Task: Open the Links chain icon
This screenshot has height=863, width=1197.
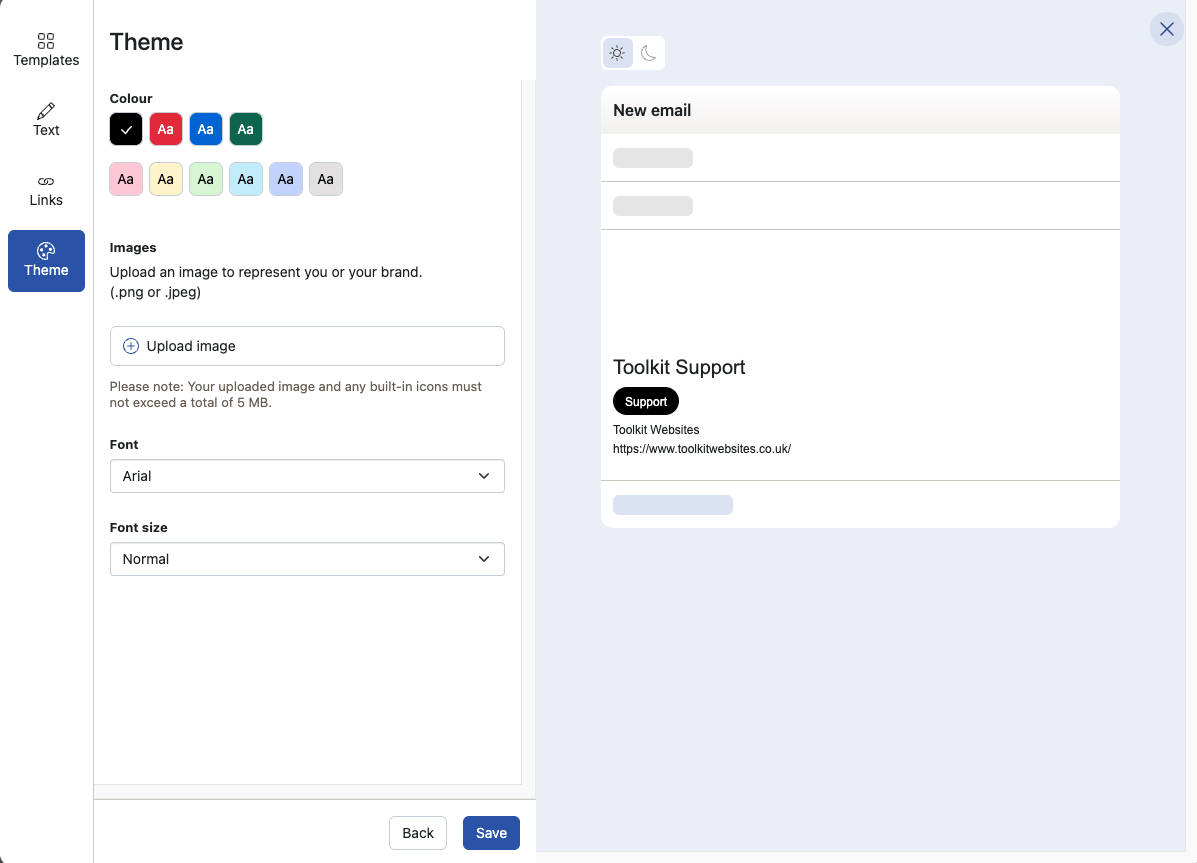Action: [x=46, y=181]
